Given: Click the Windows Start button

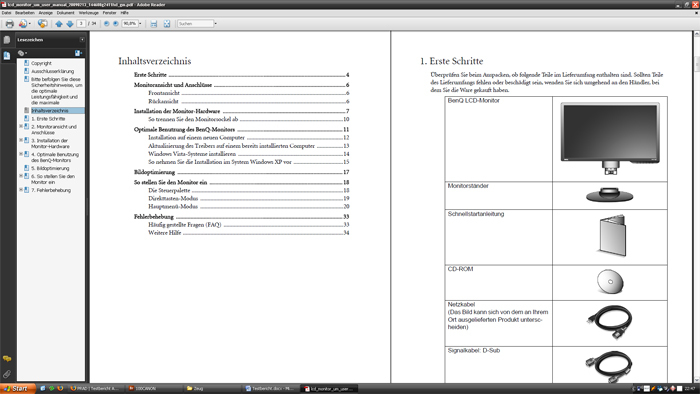Looking at the screenshot, I should pyautogui.click(x=16, y=389).
